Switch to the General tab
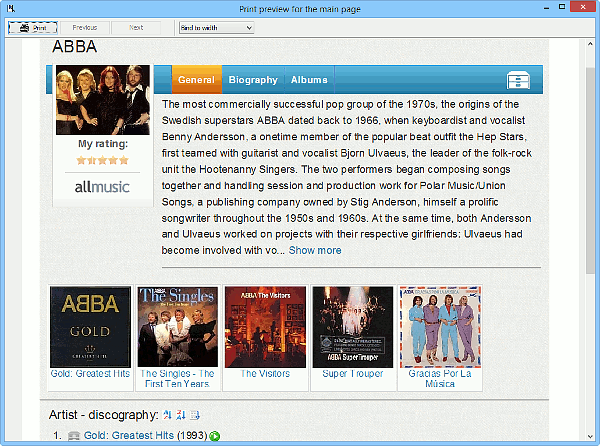 pyautogui.click(x=197, y=80)
